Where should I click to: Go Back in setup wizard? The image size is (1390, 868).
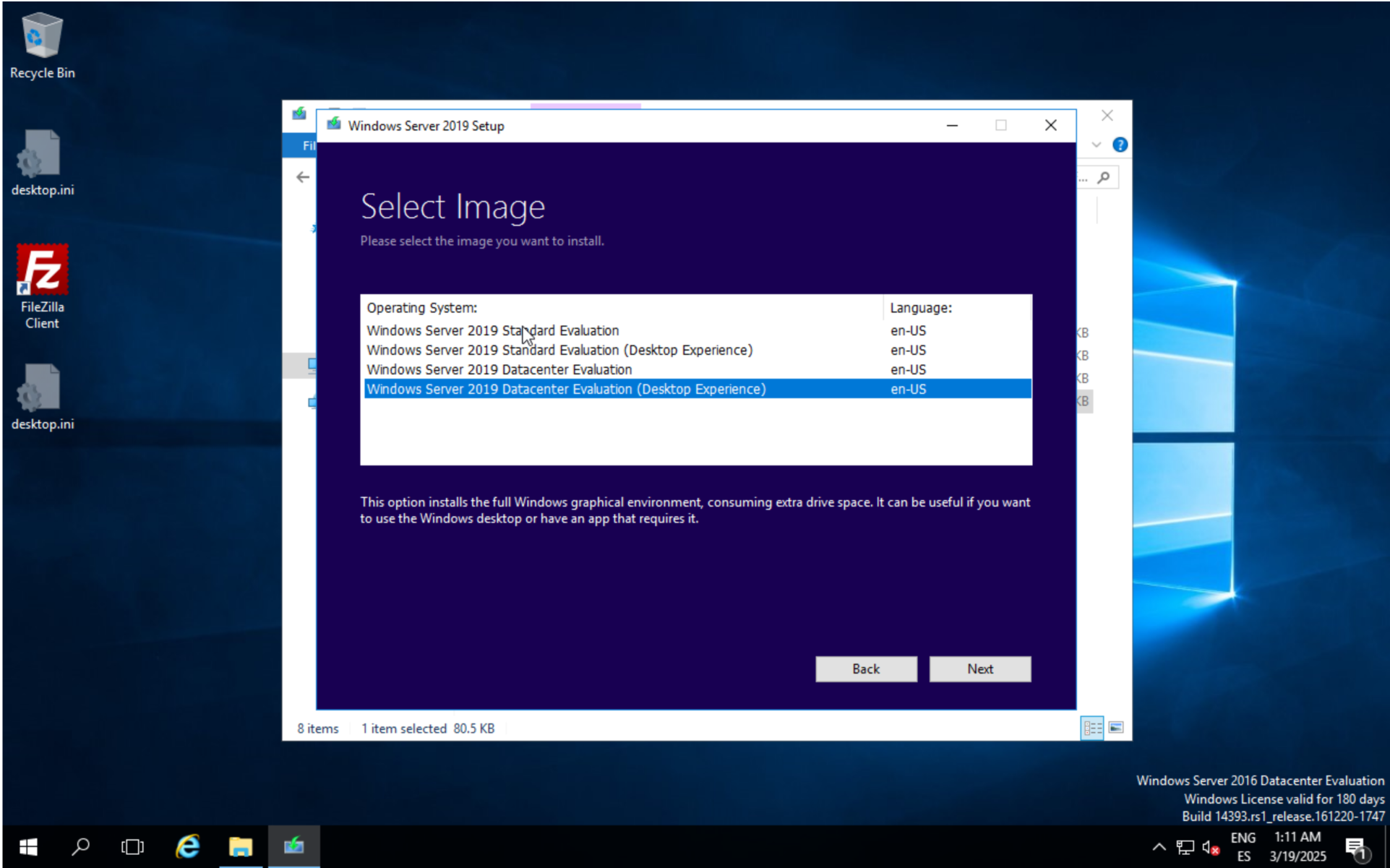(x=865, y=669)
